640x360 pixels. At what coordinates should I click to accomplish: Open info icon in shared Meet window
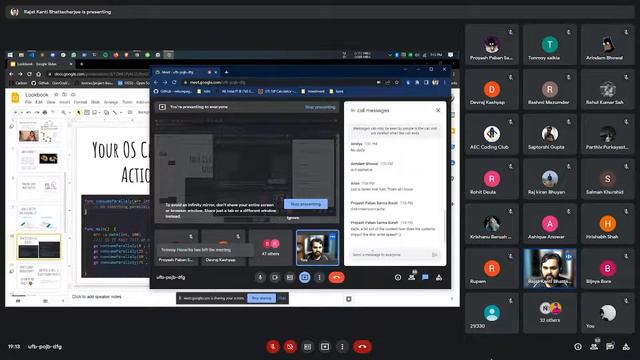tap(398, 277)
